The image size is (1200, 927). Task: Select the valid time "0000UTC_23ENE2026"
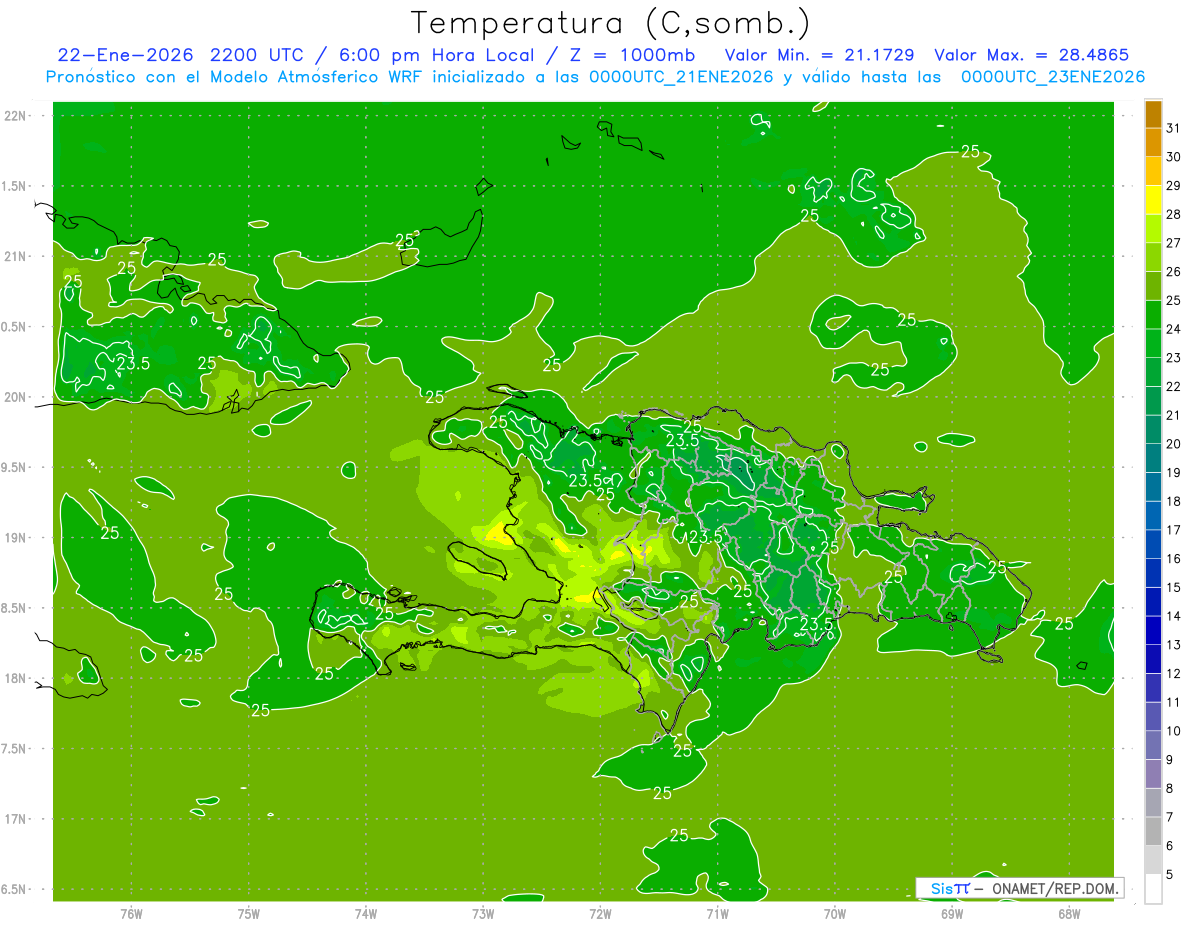(x=1053, y=77)
